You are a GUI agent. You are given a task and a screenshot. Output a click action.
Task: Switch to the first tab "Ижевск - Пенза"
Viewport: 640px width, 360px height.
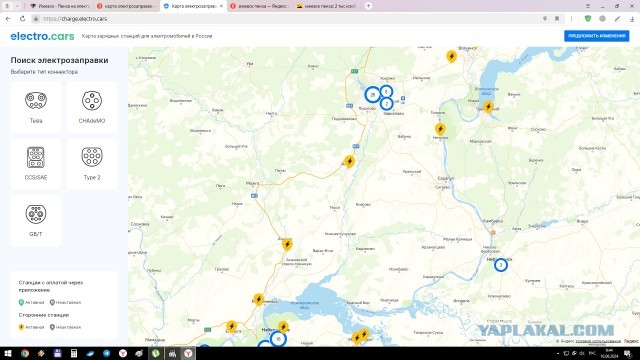point(60,6)
